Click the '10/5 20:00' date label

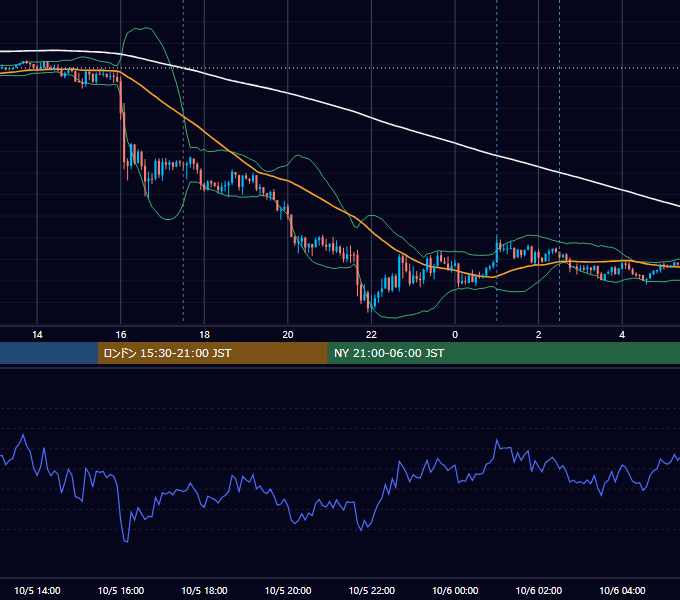pos(288,590)
